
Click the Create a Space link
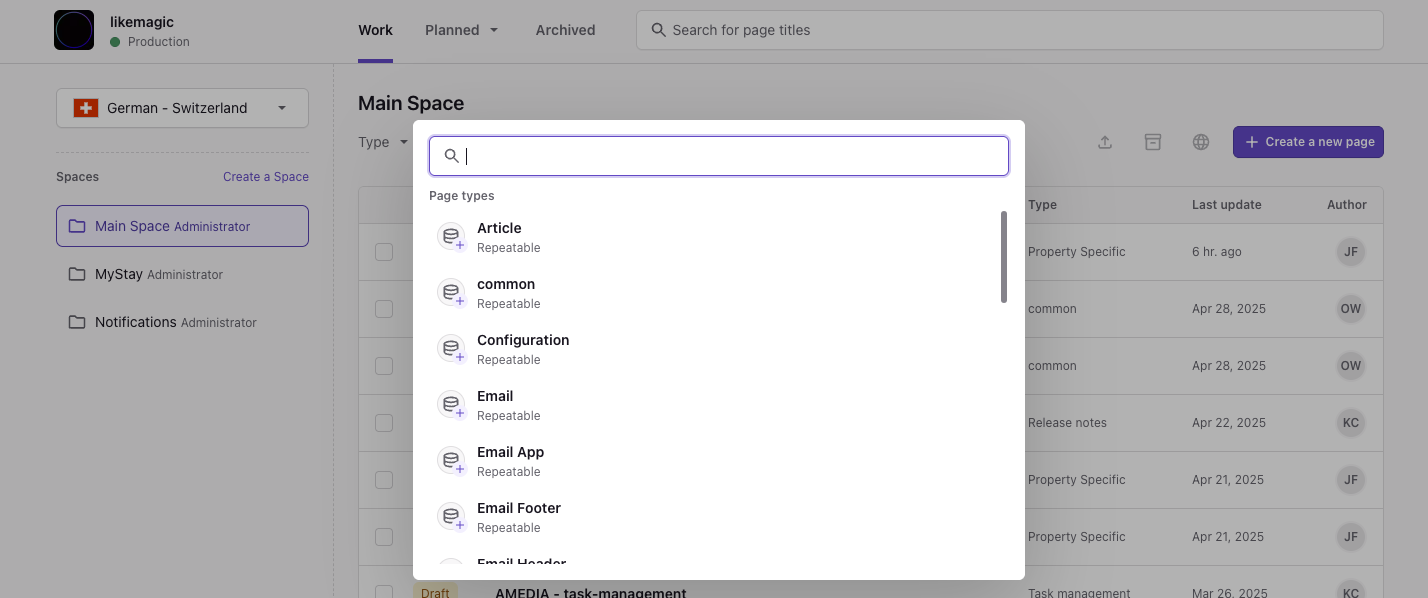265,177
